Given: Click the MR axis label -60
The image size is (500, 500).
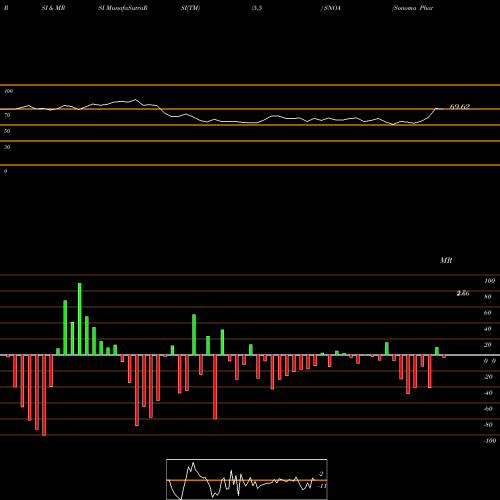Looking at the screenshot, I should click(x=488, y=409).
